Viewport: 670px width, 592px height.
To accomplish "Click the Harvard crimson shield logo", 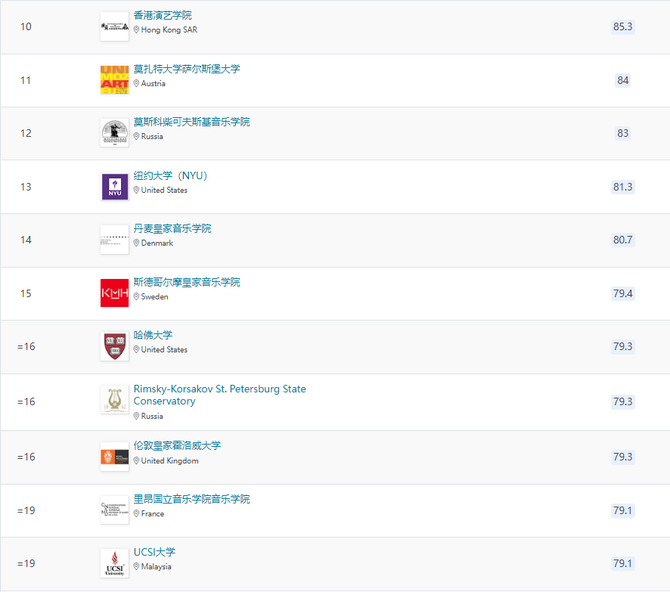I will tap(115, 346).
